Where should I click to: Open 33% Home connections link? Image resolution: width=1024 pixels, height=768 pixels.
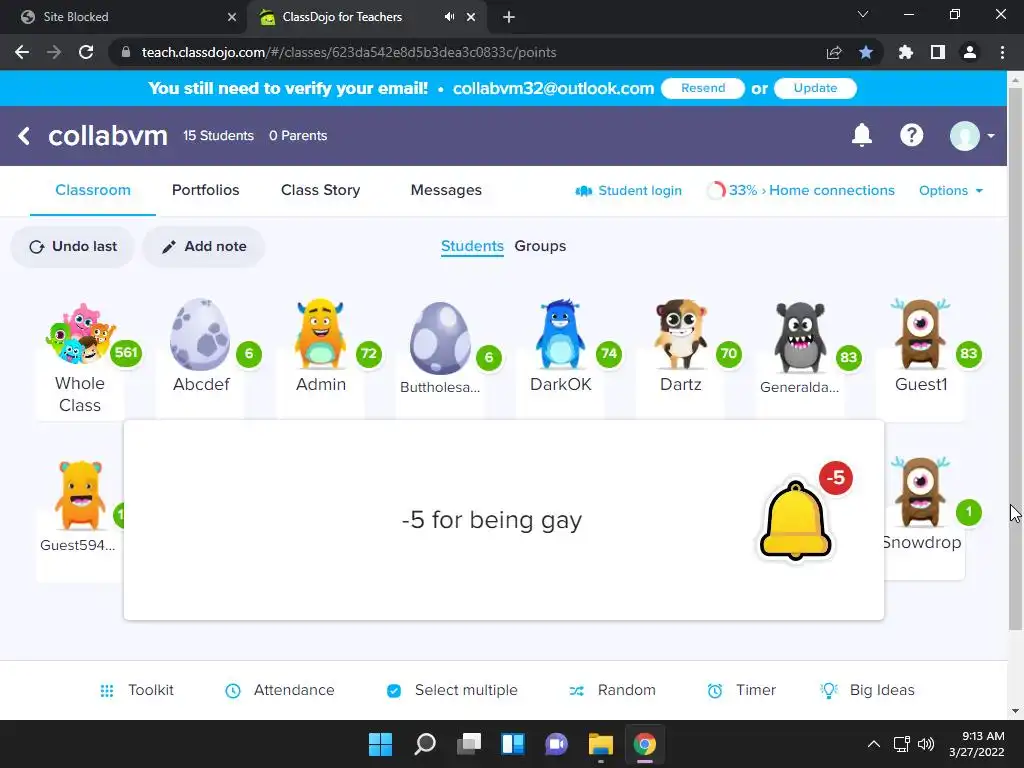(801, 191)
